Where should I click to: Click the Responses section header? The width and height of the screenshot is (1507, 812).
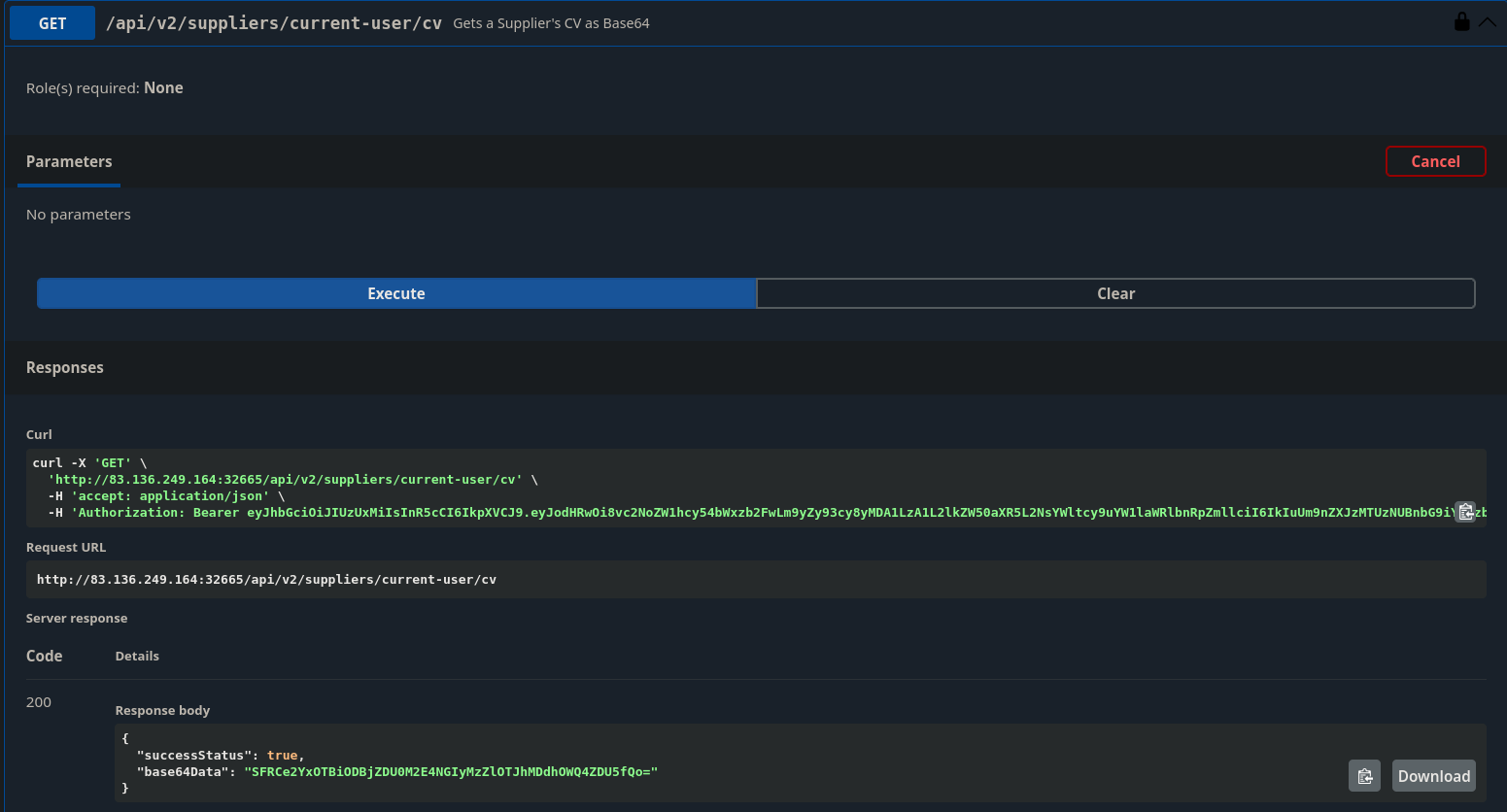[65, 367]
